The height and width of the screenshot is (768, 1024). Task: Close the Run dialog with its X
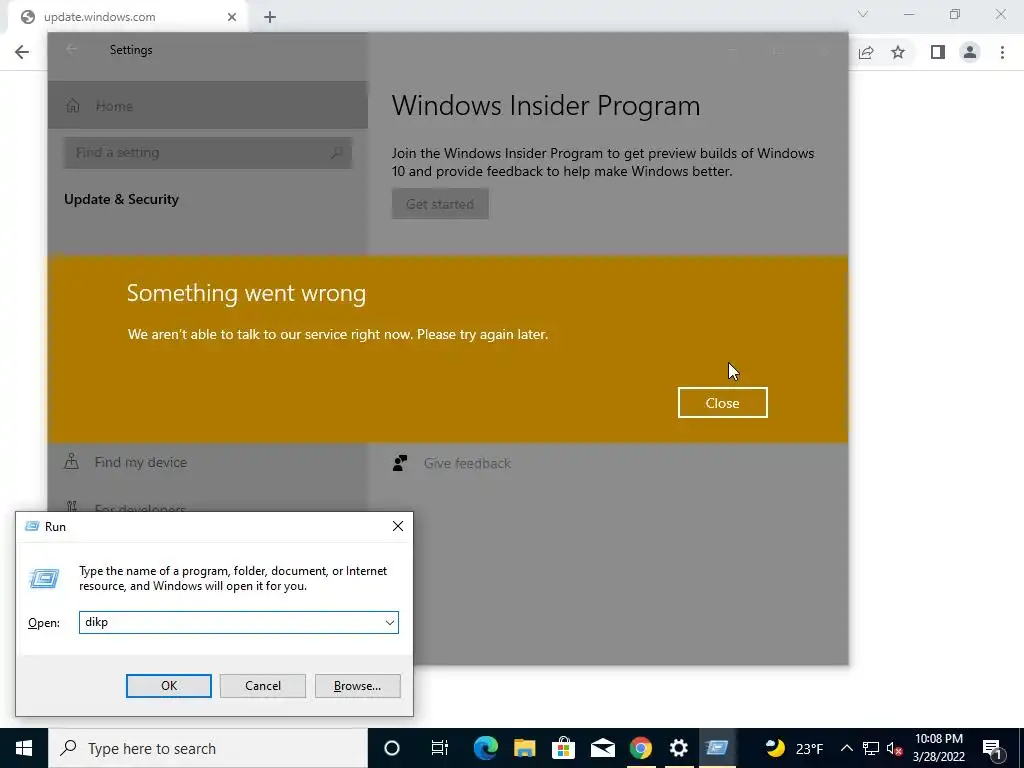point(398,526)
